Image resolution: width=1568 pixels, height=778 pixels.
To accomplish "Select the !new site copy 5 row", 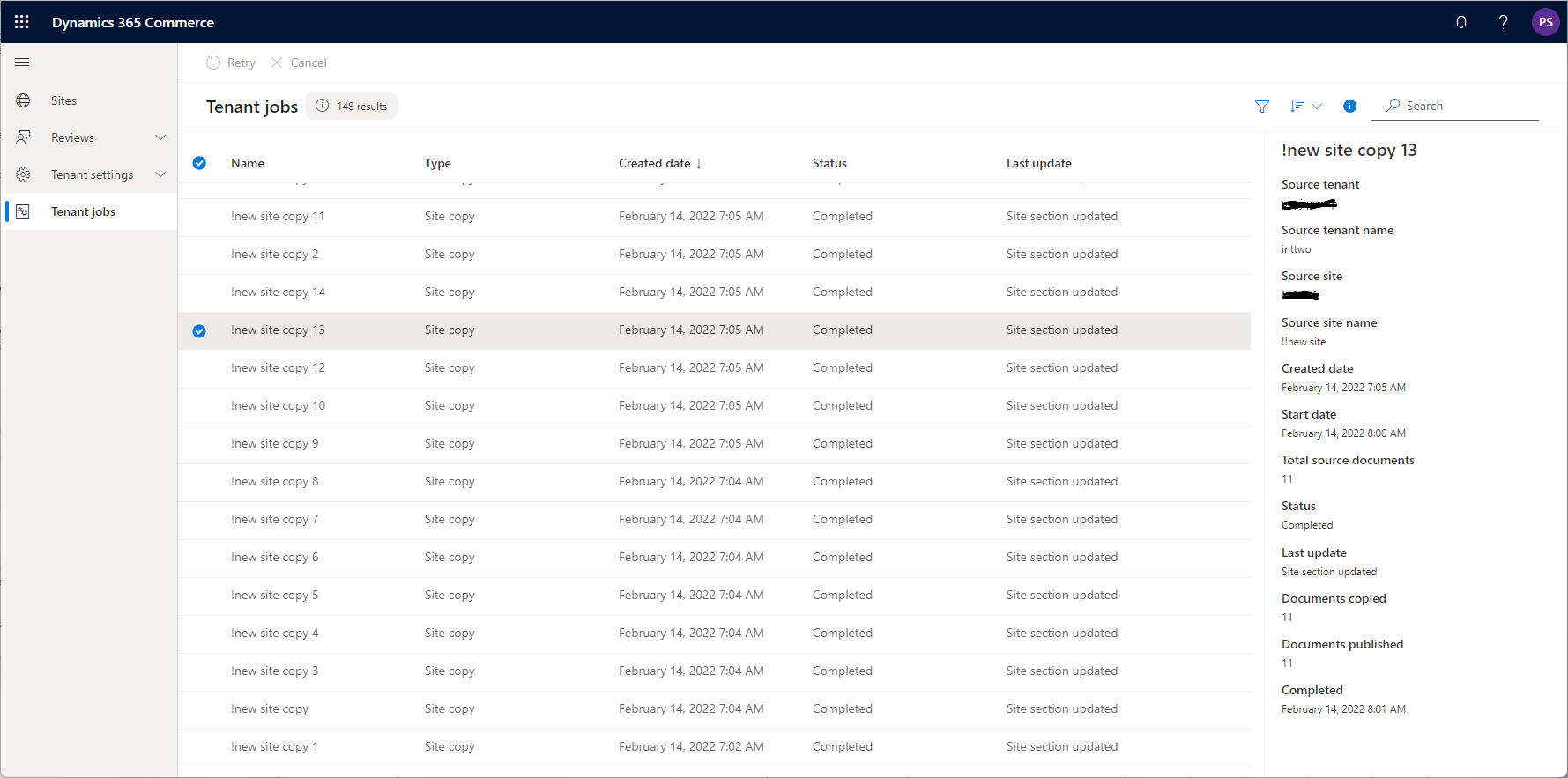I will (x=714, y=596).
